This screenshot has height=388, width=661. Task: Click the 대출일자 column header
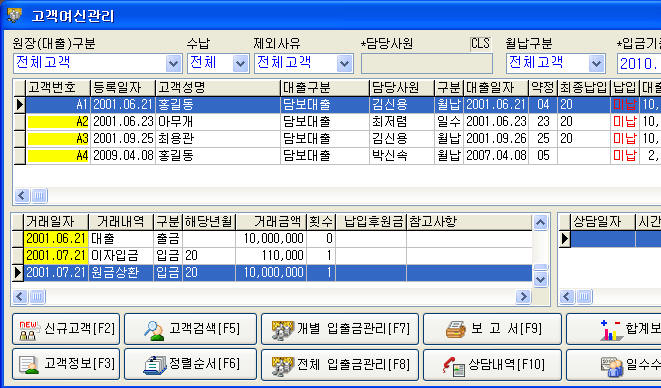coord(496,88)
